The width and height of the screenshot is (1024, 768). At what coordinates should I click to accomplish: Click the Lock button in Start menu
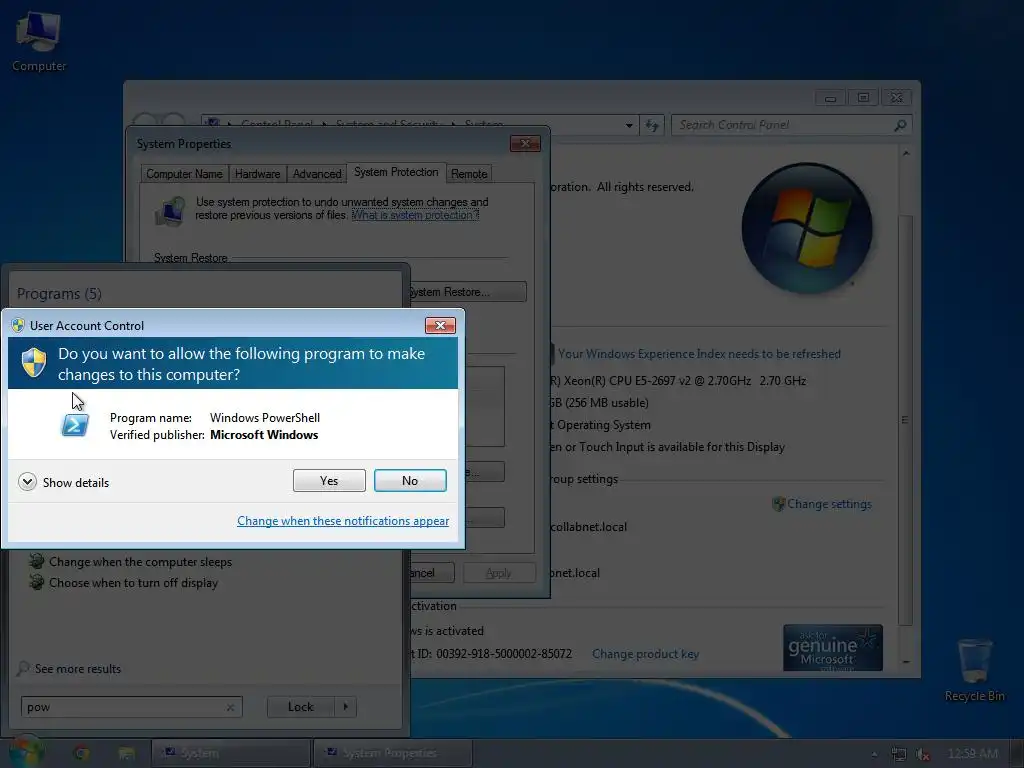(300, 707)
